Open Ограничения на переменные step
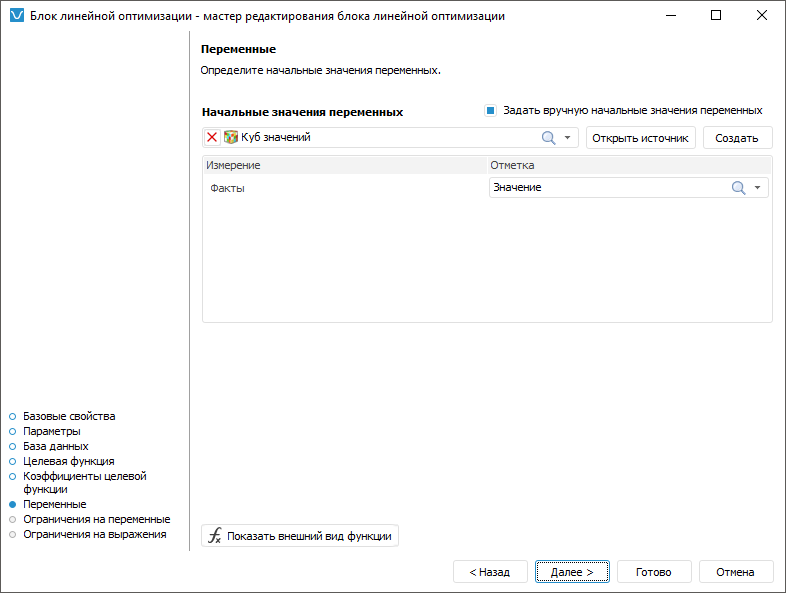 (x=96, y=519)
